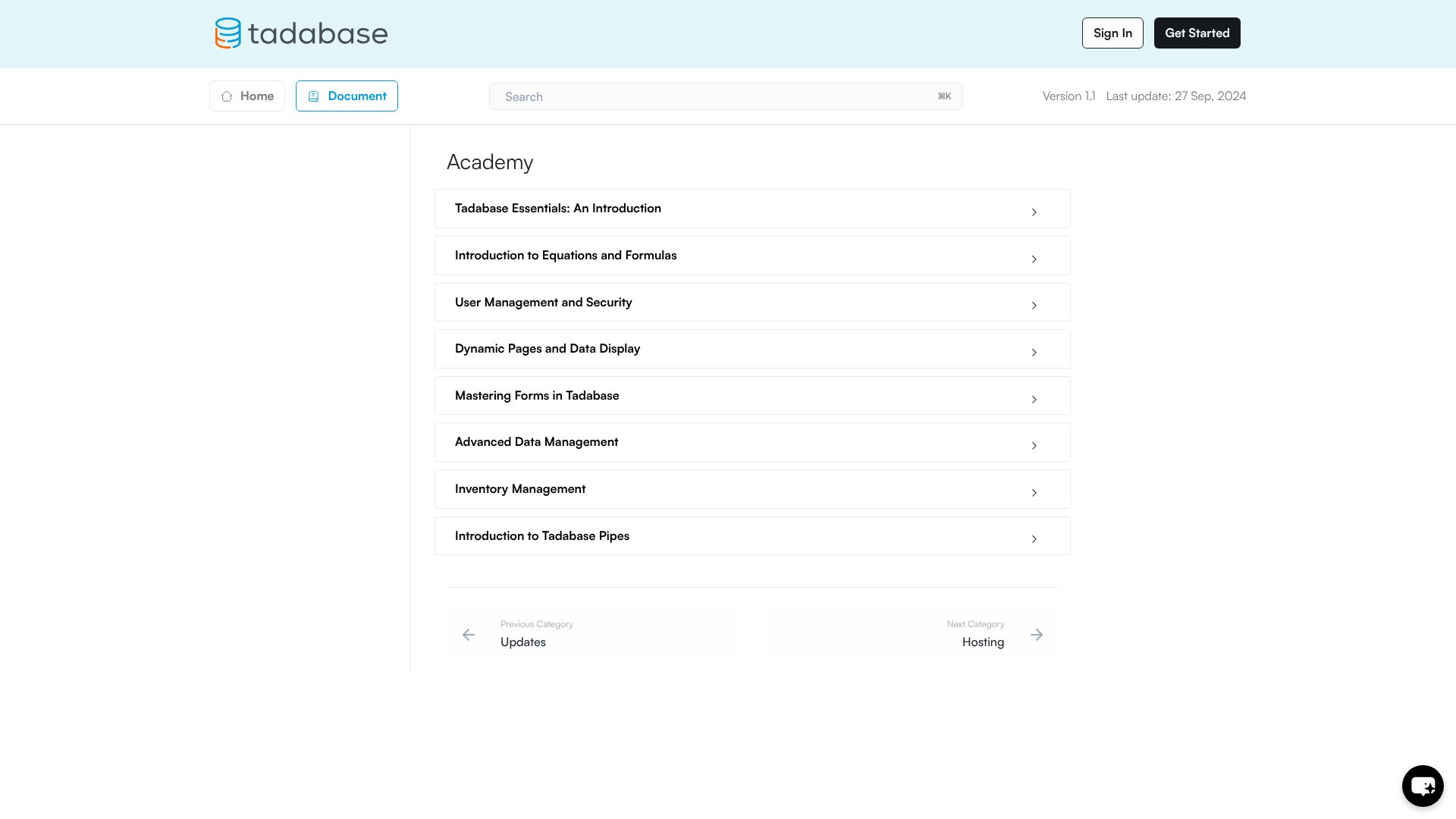Image resolution: width=1456 pixels, height=819 pixels.
Task: Open Advanced Data Management
Action: point(752,442)
